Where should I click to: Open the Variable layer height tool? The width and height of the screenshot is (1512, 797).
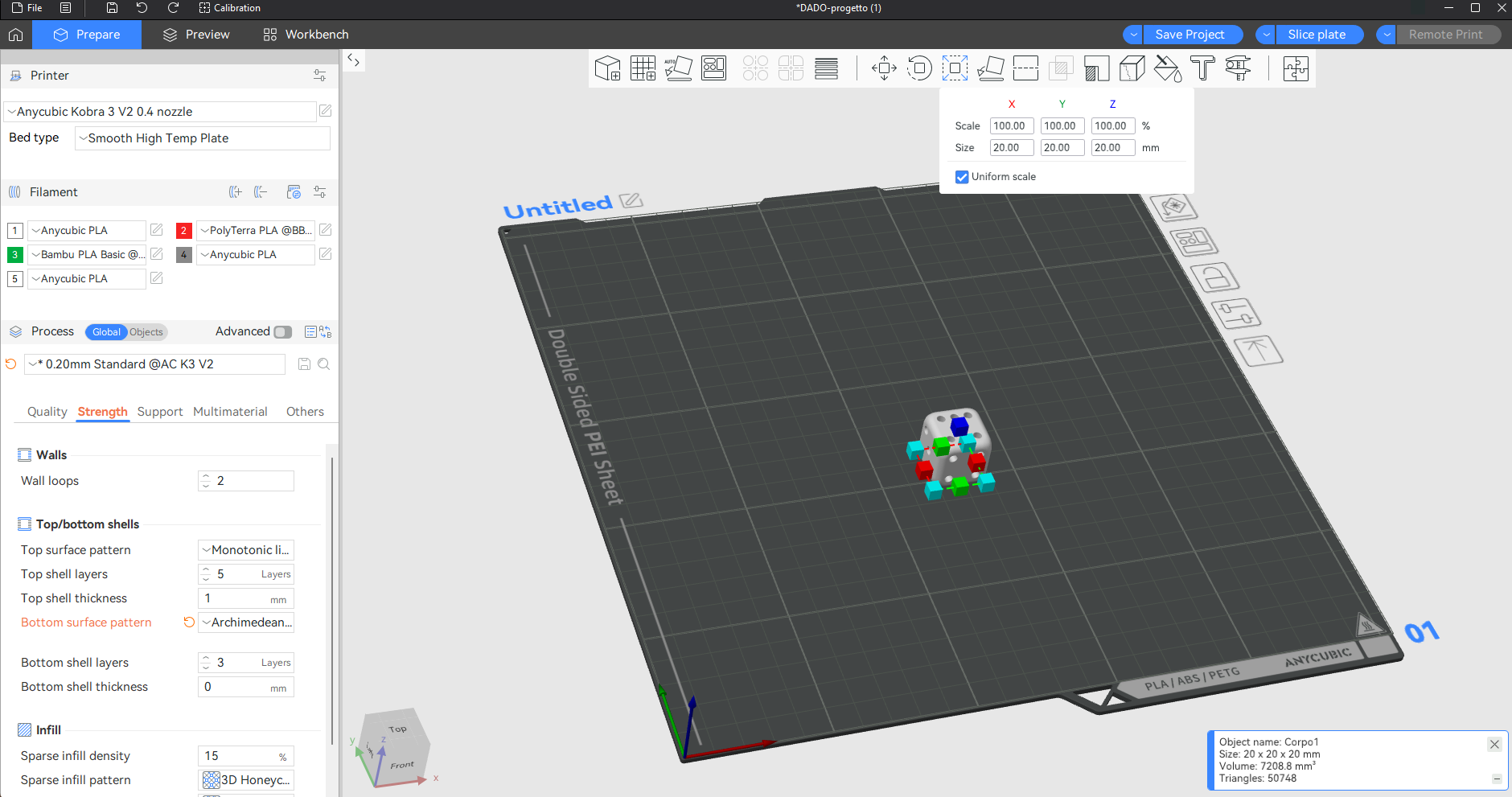tap(826, 68)
